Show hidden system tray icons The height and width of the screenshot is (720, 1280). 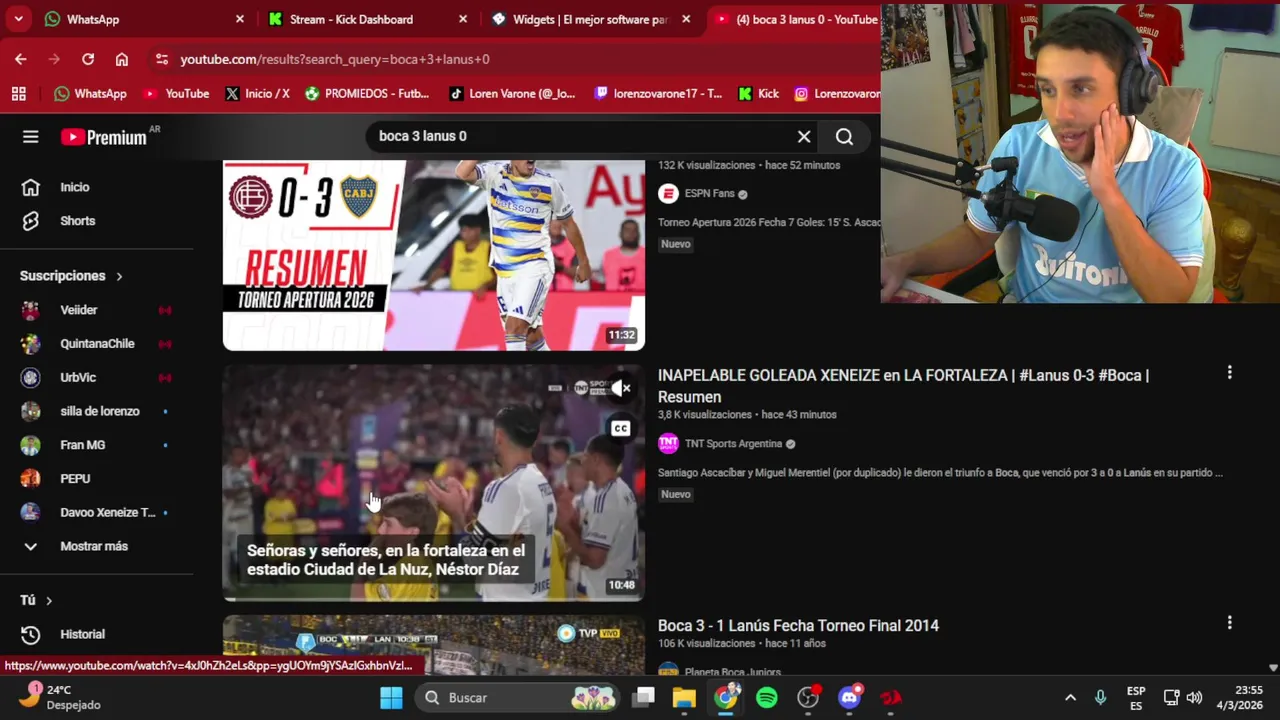pos(1070,698)
